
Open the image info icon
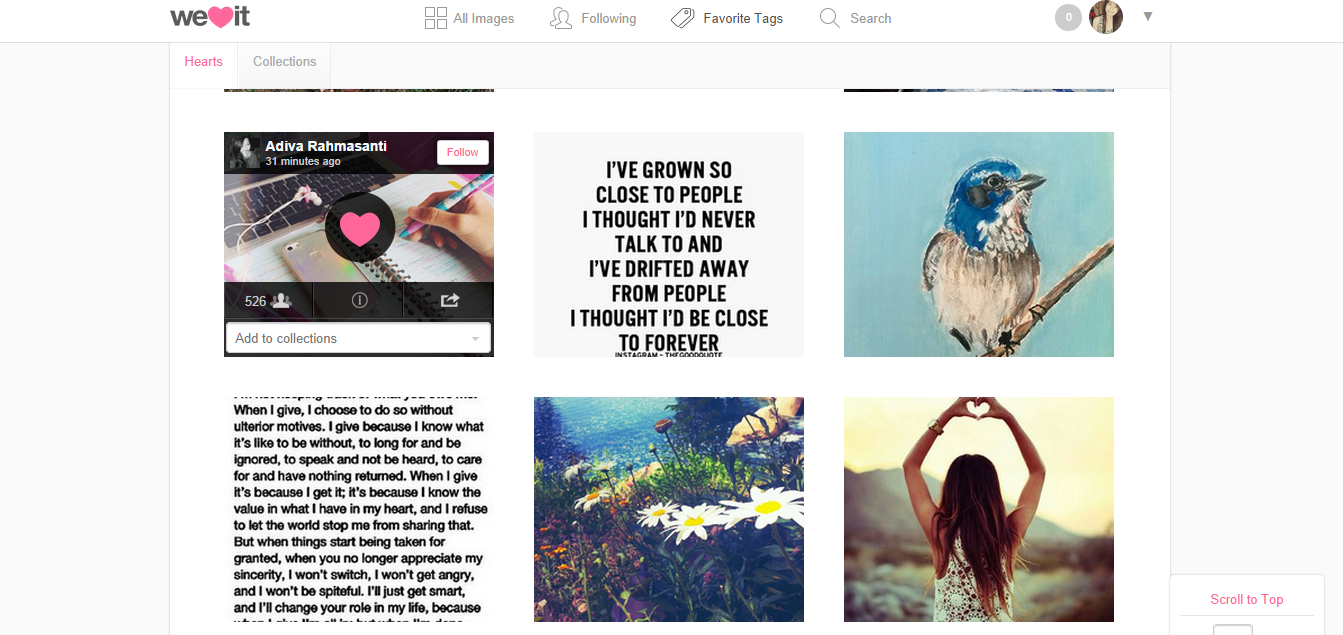(x=359, y=300)
